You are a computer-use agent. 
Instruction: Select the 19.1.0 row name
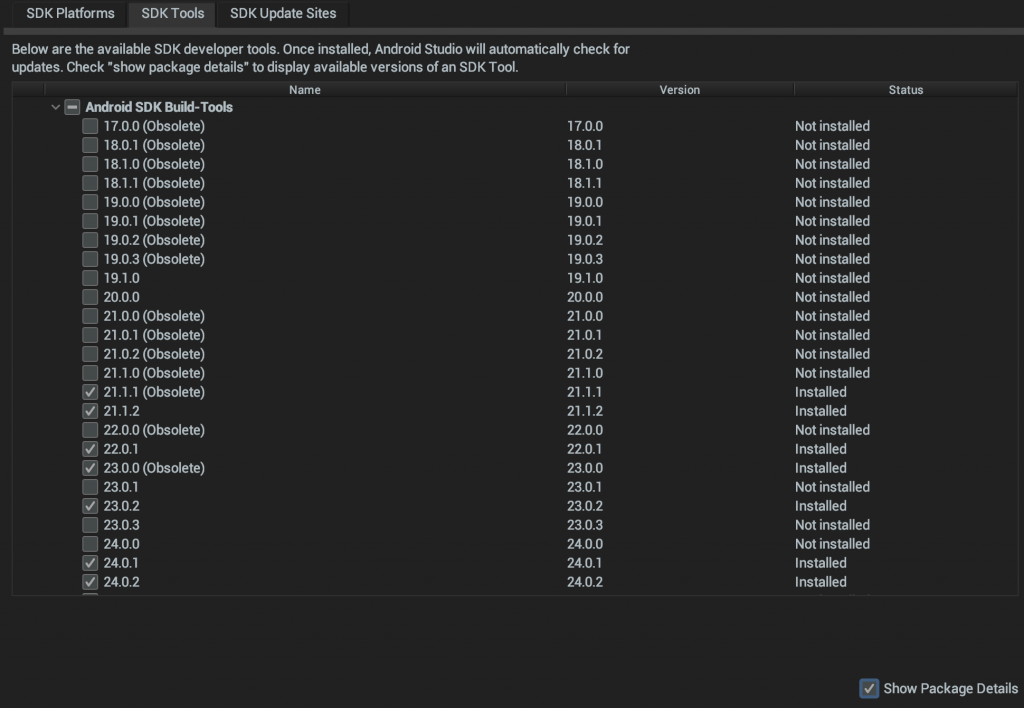click(x=121, y=278)
